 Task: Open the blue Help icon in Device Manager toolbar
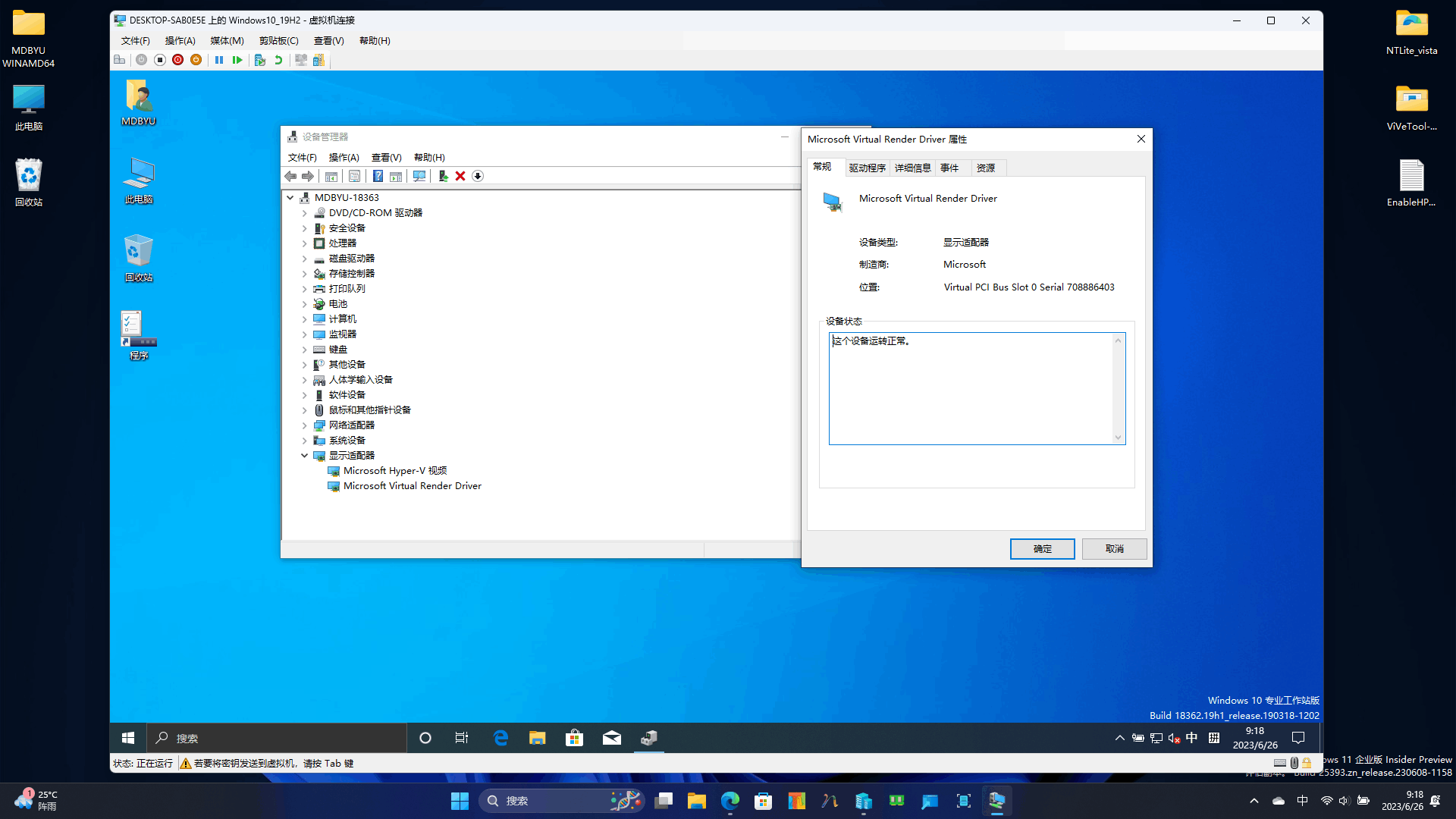coord(378,176)
